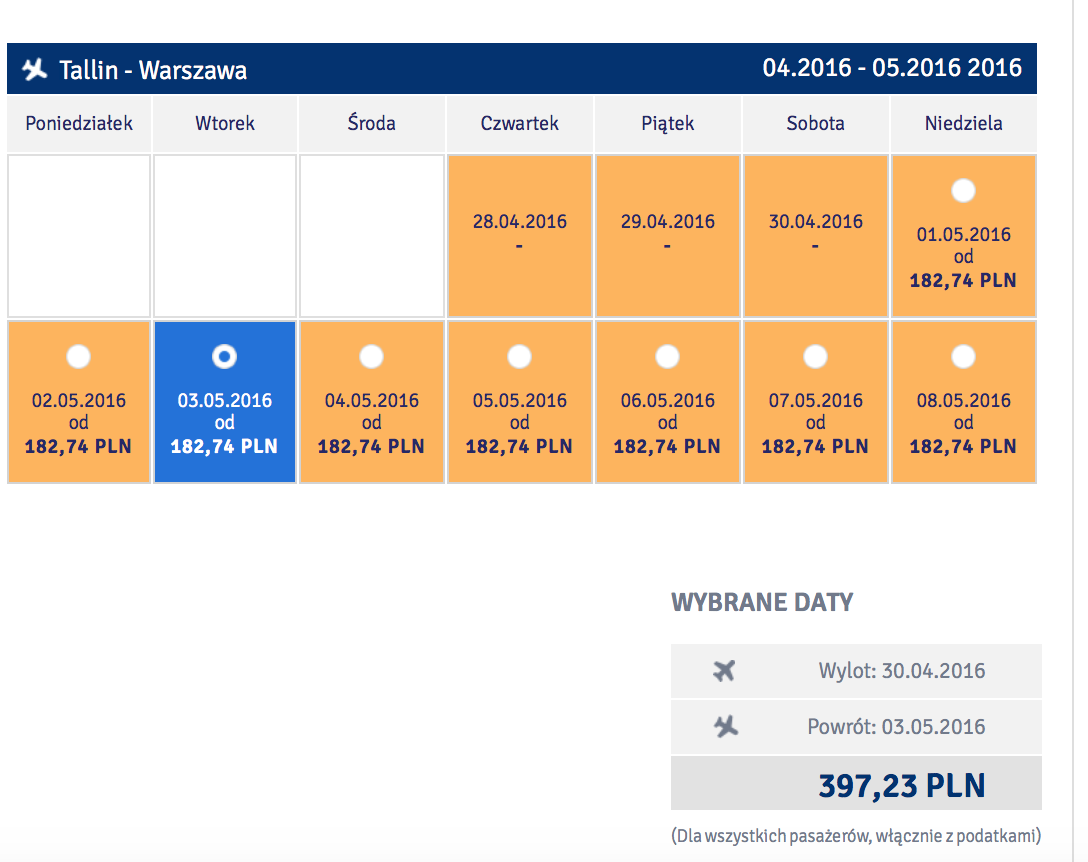Click the Powrót: 03.05.2016 row
The width and height of the screenshot is (1088, 862).
856,727
